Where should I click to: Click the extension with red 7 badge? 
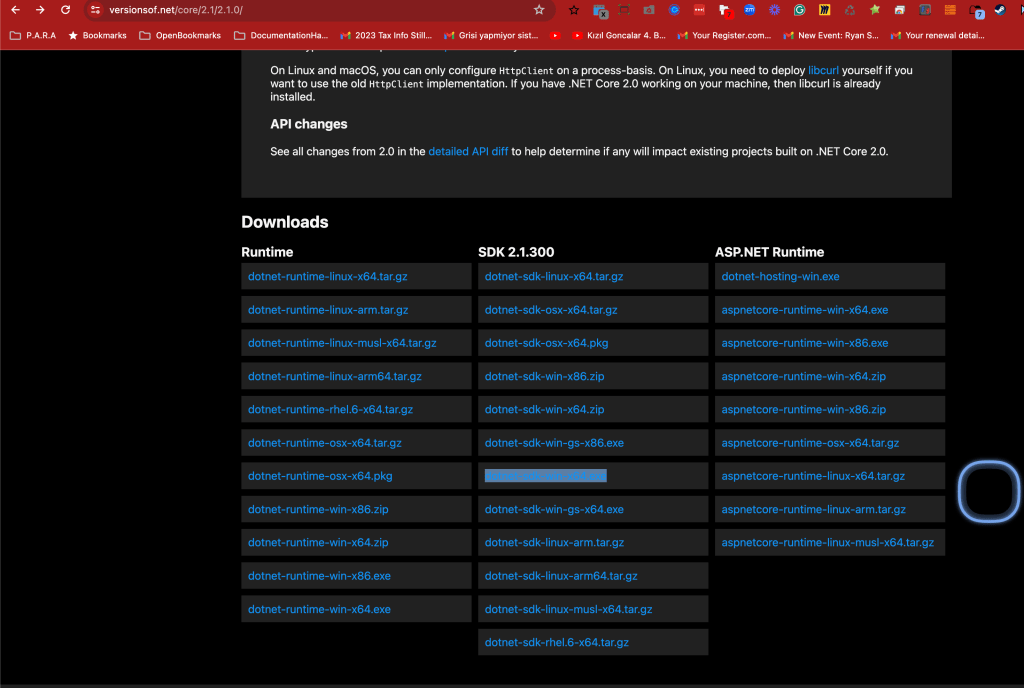725,10
